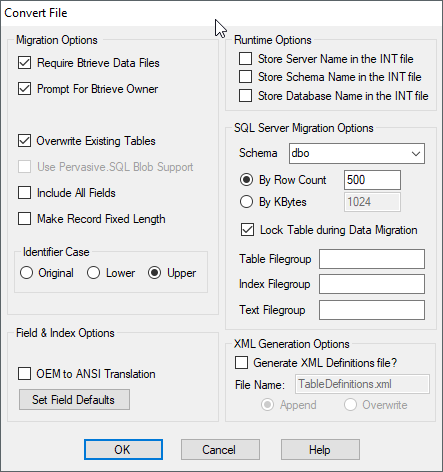Click the Set Field Defaults button
Viewport: 443px width, 472px height.
click(74, 400)
